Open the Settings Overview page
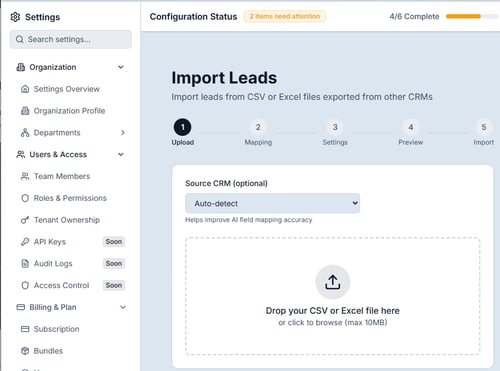Viewport: 500px width, 371px height. (x=67, y=89)
